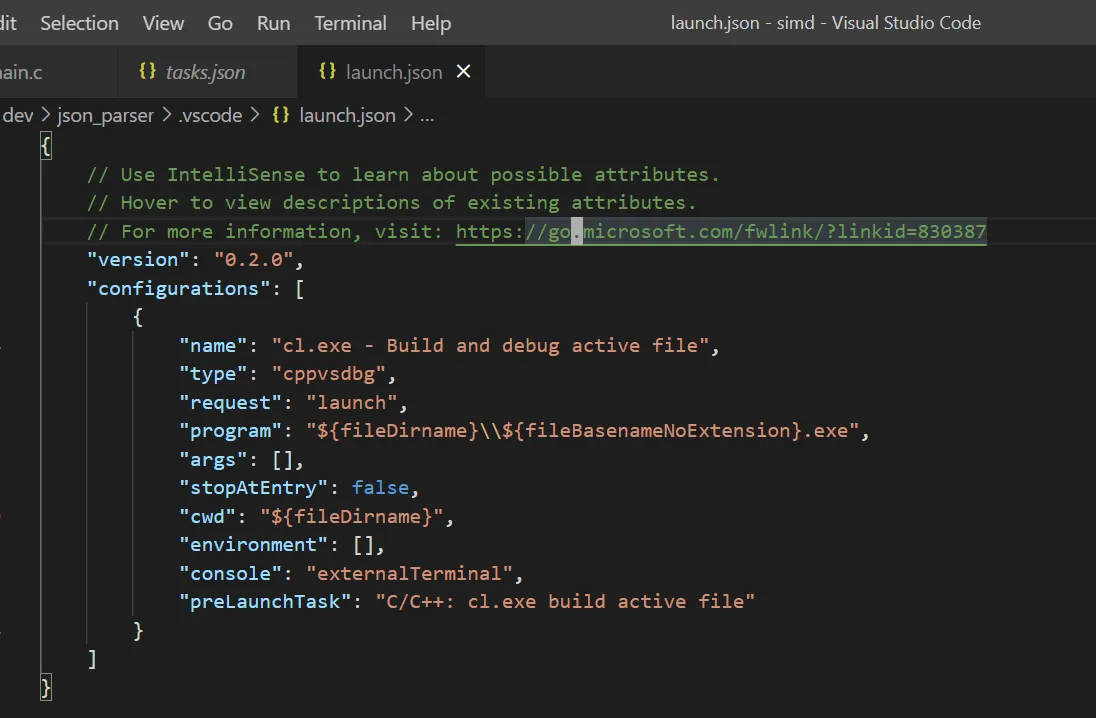Image resolution: width=1096 pixels, height=718 pixels.
Task: Click the closing brace of the file
Action: coord(46,688)
